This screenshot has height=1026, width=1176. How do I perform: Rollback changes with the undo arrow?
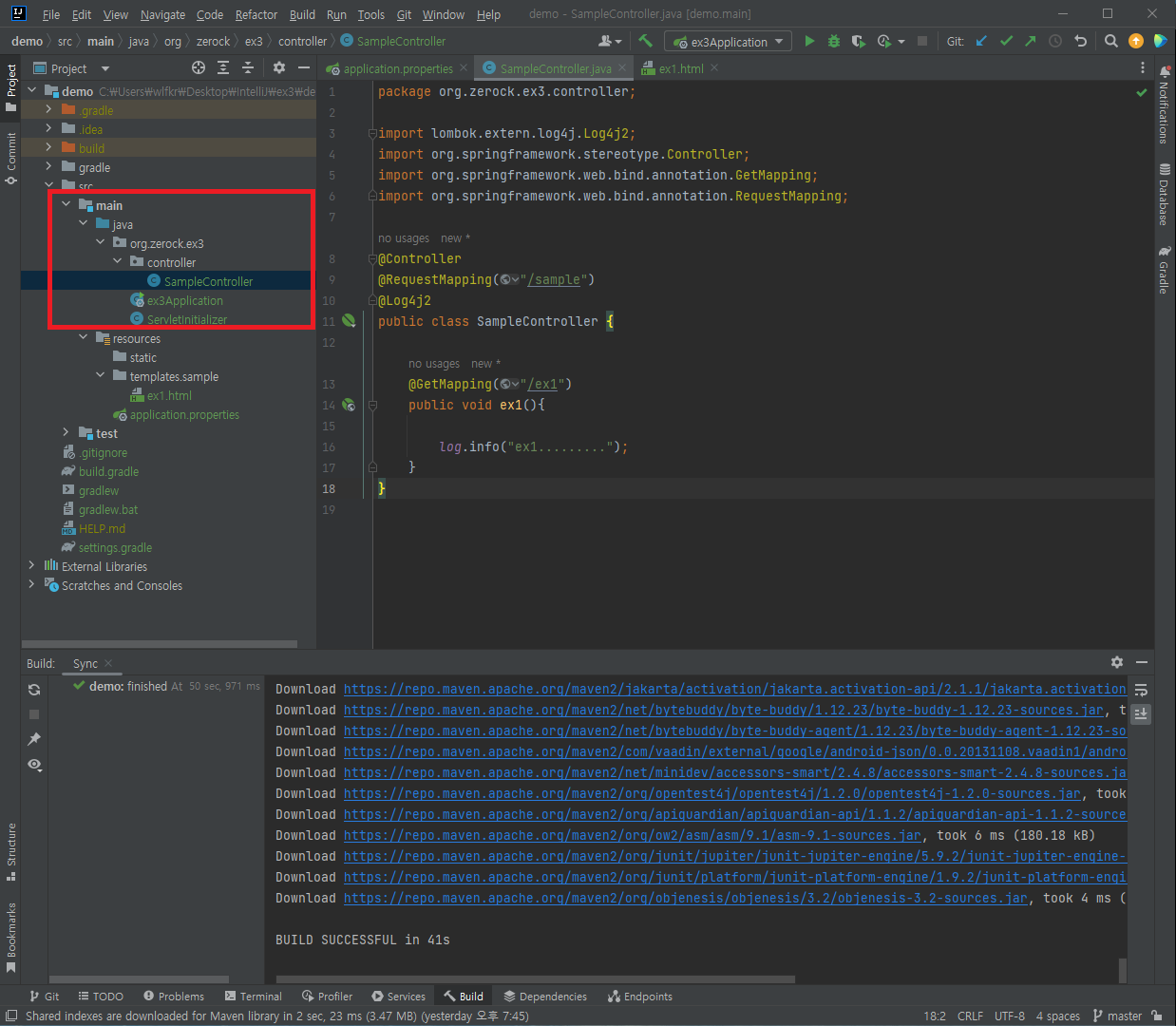[1080, 41]
